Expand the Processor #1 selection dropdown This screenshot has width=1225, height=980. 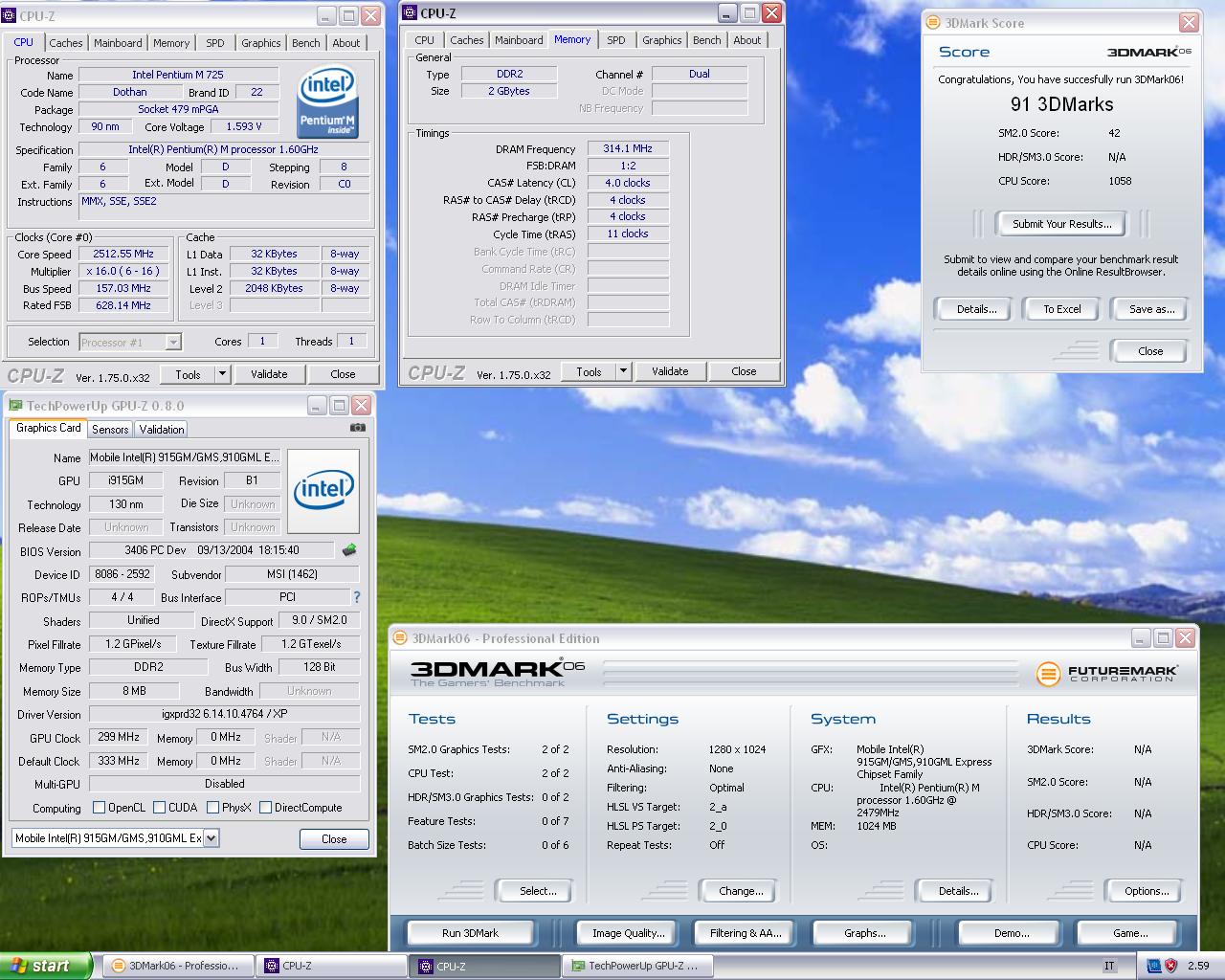pos(173,342)
